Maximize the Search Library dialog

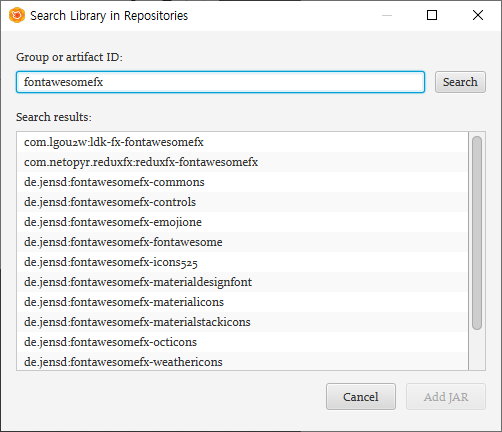[x=432, y=15]
